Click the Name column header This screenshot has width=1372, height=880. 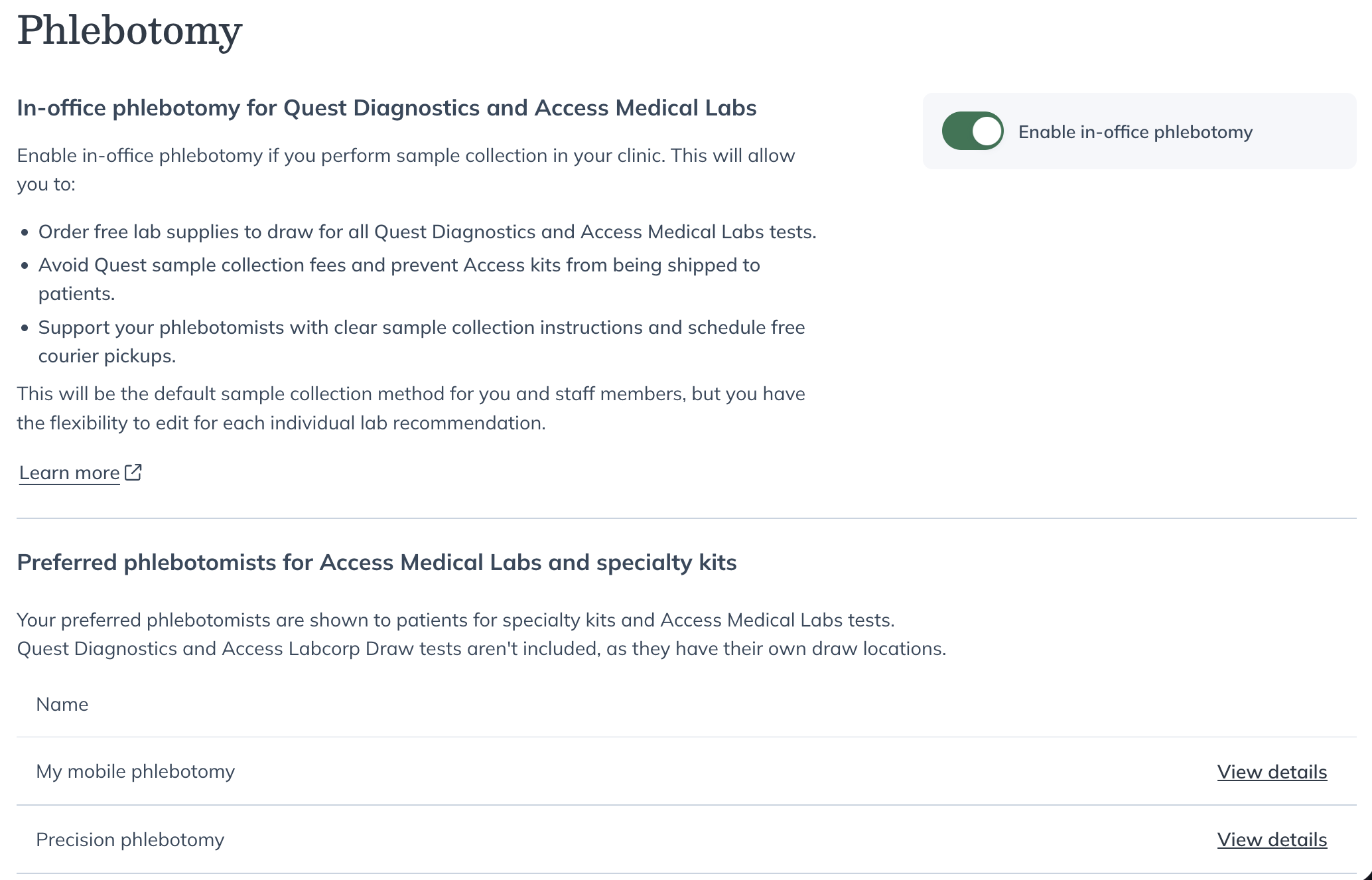[62, 704]
